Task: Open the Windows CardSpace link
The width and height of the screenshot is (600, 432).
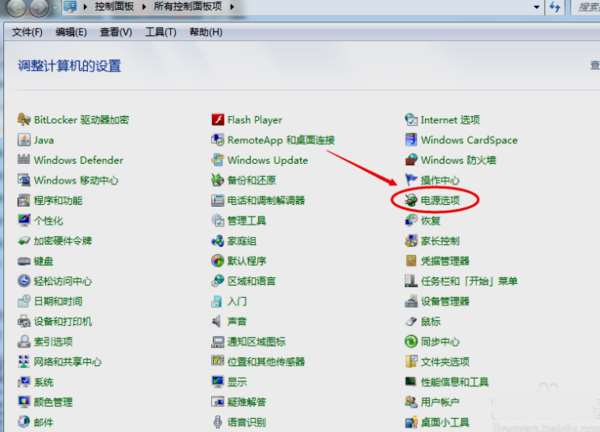Action: [x=469, y=140]
